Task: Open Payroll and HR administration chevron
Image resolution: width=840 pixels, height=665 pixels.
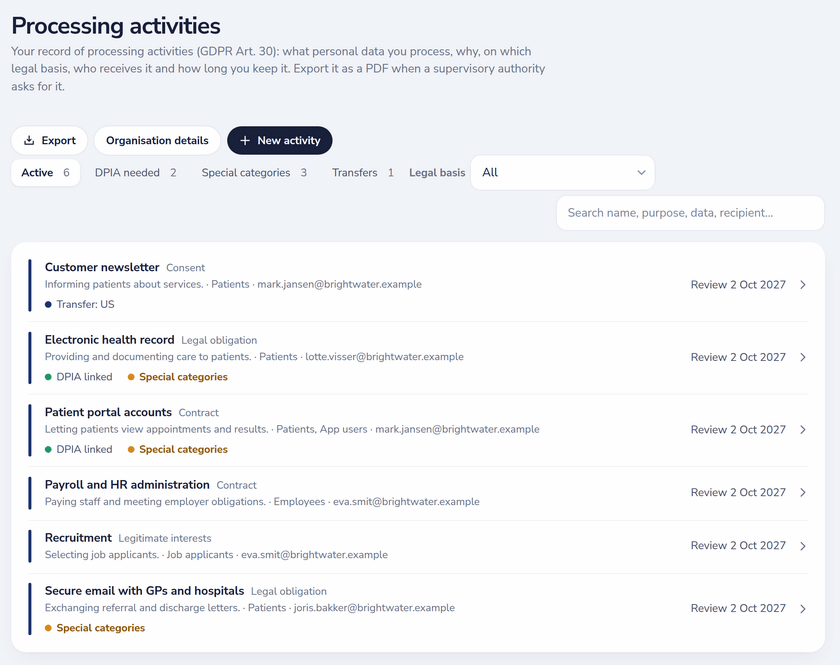Action: [802, 492]
